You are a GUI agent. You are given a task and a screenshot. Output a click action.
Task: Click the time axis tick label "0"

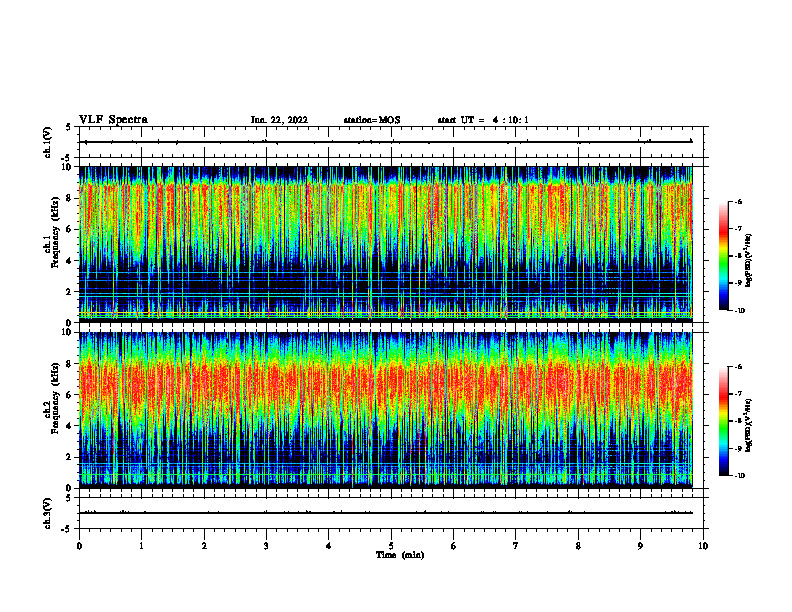(x=79, y=546)
